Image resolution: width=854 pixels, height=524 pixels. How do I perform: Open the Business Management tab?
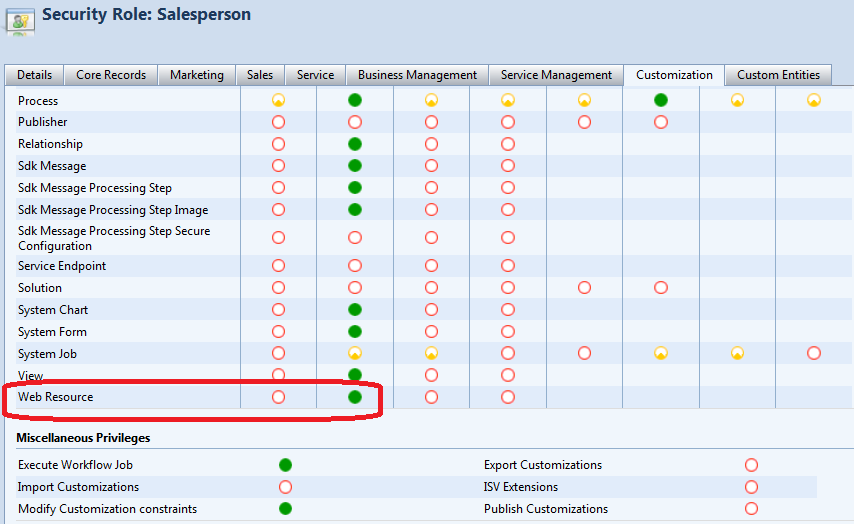tap(417, 75)
